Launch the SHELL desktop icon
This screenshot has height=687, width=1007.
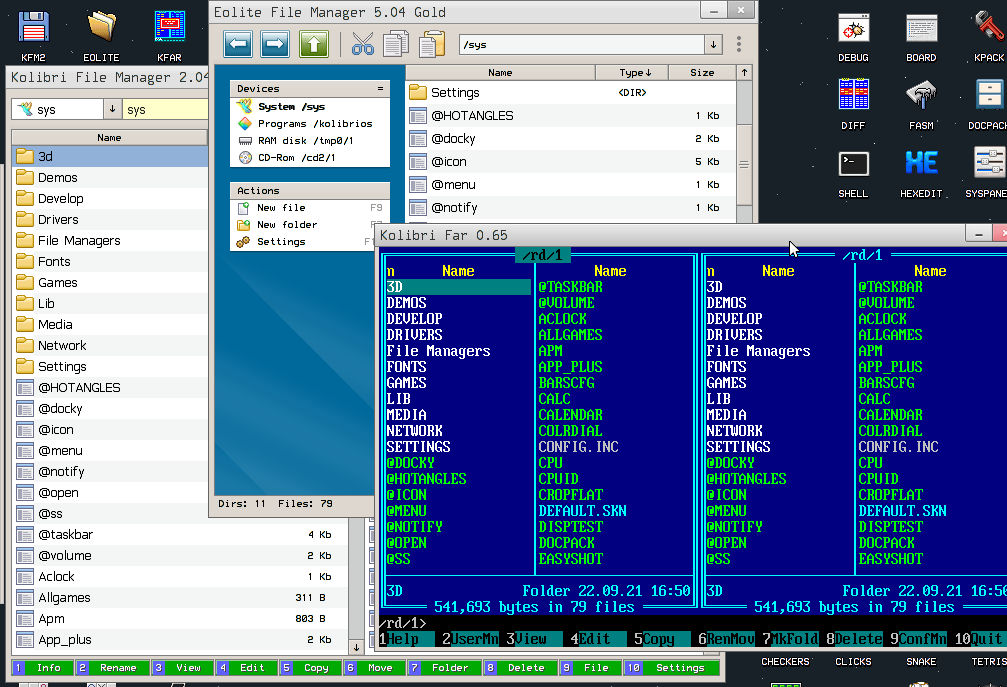(853, 172)
